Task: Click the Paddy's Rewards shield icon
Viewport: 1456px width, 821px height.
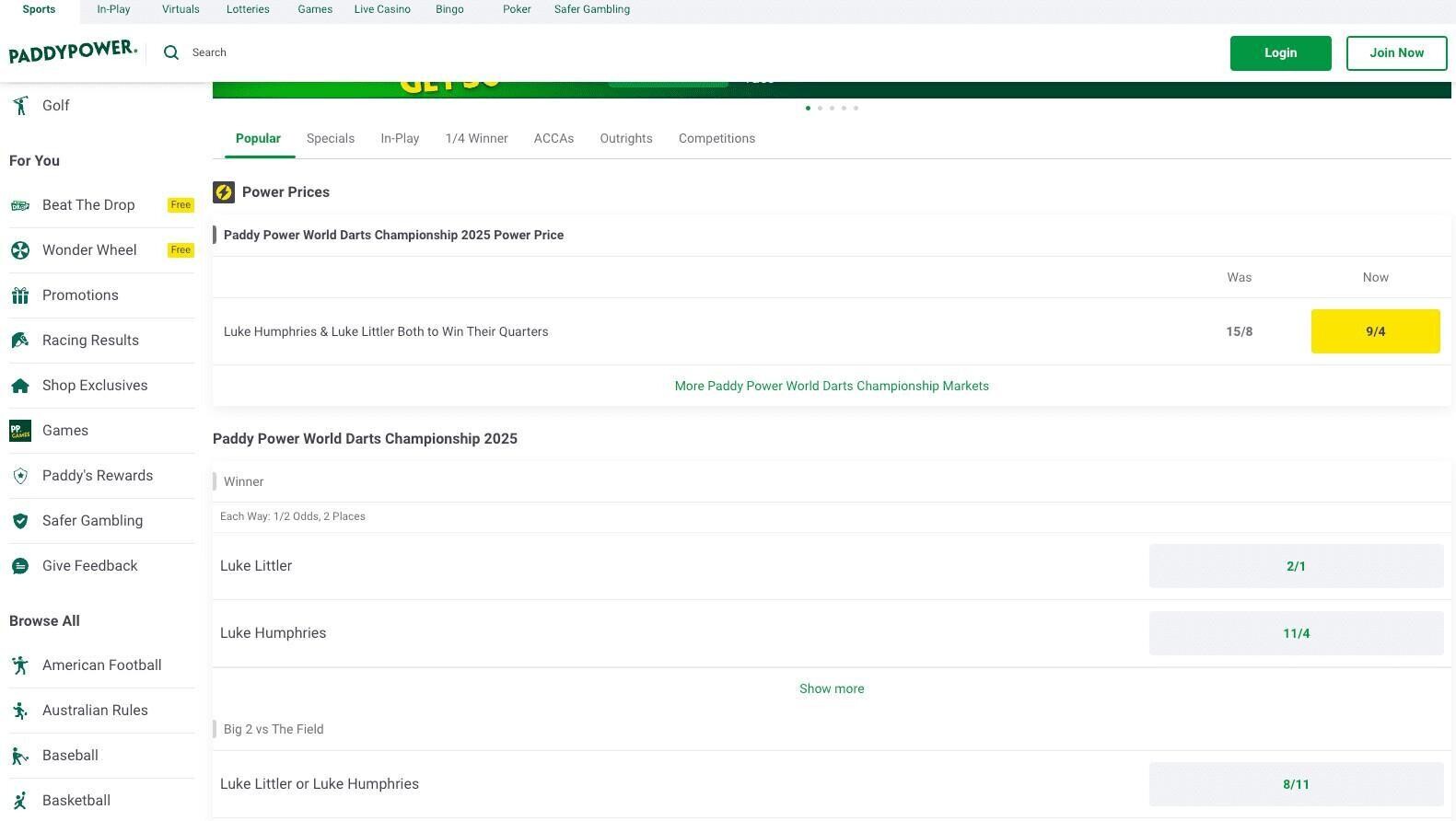Action: (20, 476)
